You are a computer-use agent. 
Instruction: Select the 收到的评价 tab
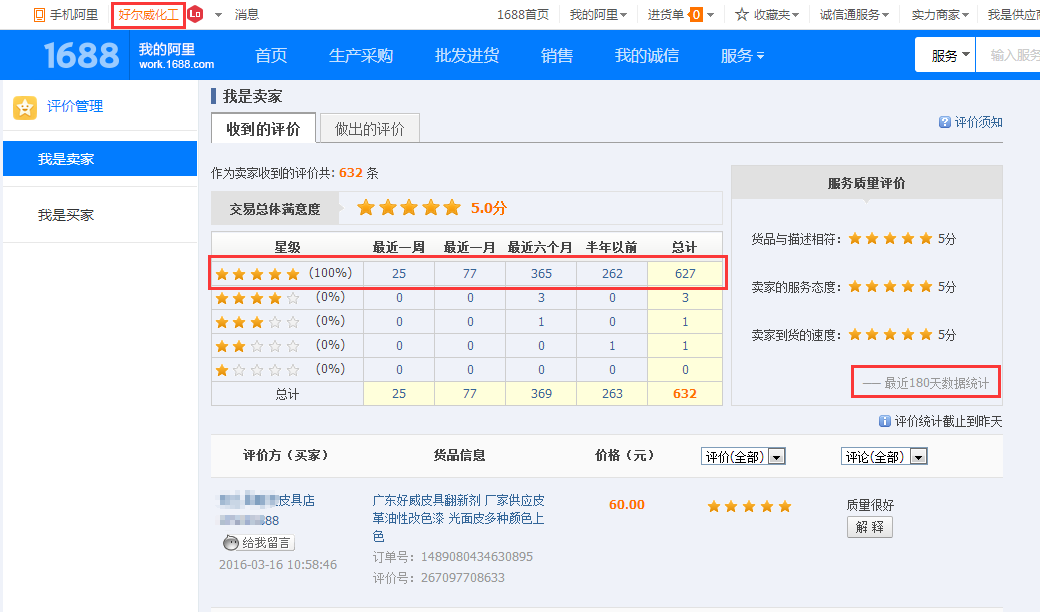pyautogui.click(x=263, y=129)
